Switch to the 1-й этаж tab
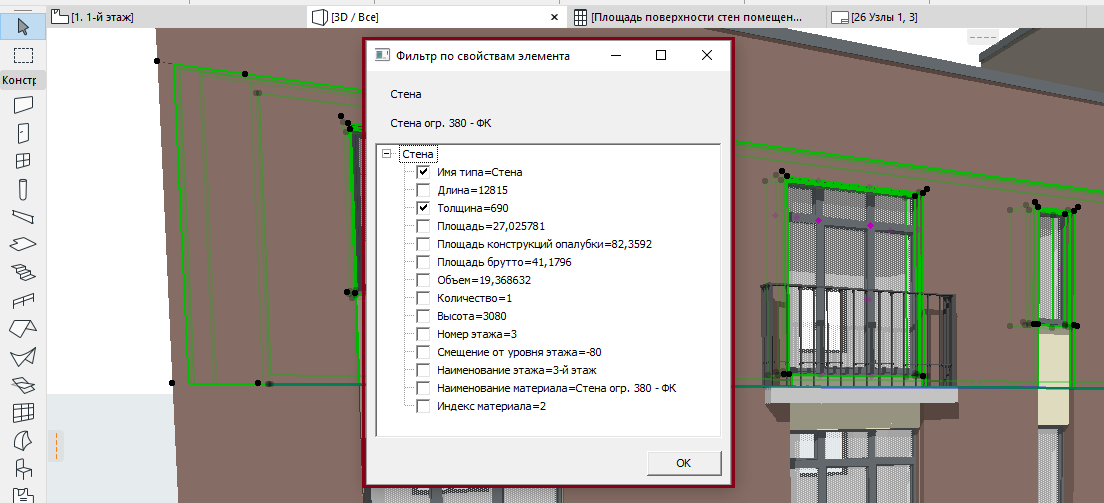The height and width of the screenshot is (503, 1104). [x=101, y=17]
